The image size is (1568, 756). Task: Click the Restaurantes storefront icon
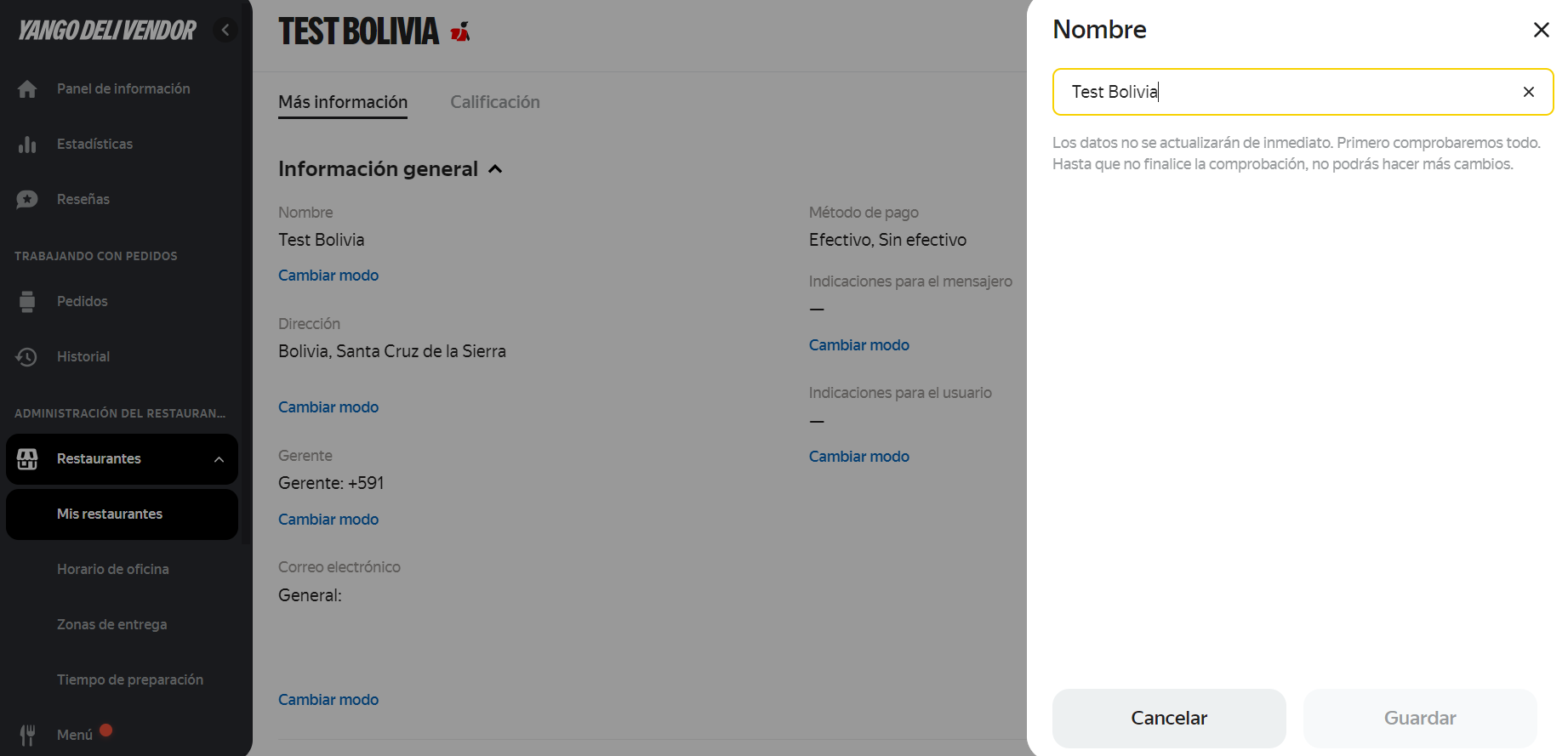coord(27,459)
